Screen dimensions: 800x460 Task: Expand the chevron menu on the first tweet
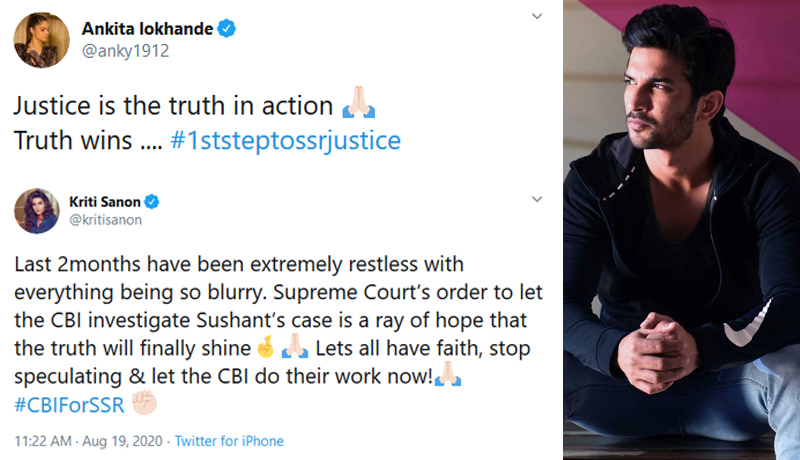pos(537,18)
